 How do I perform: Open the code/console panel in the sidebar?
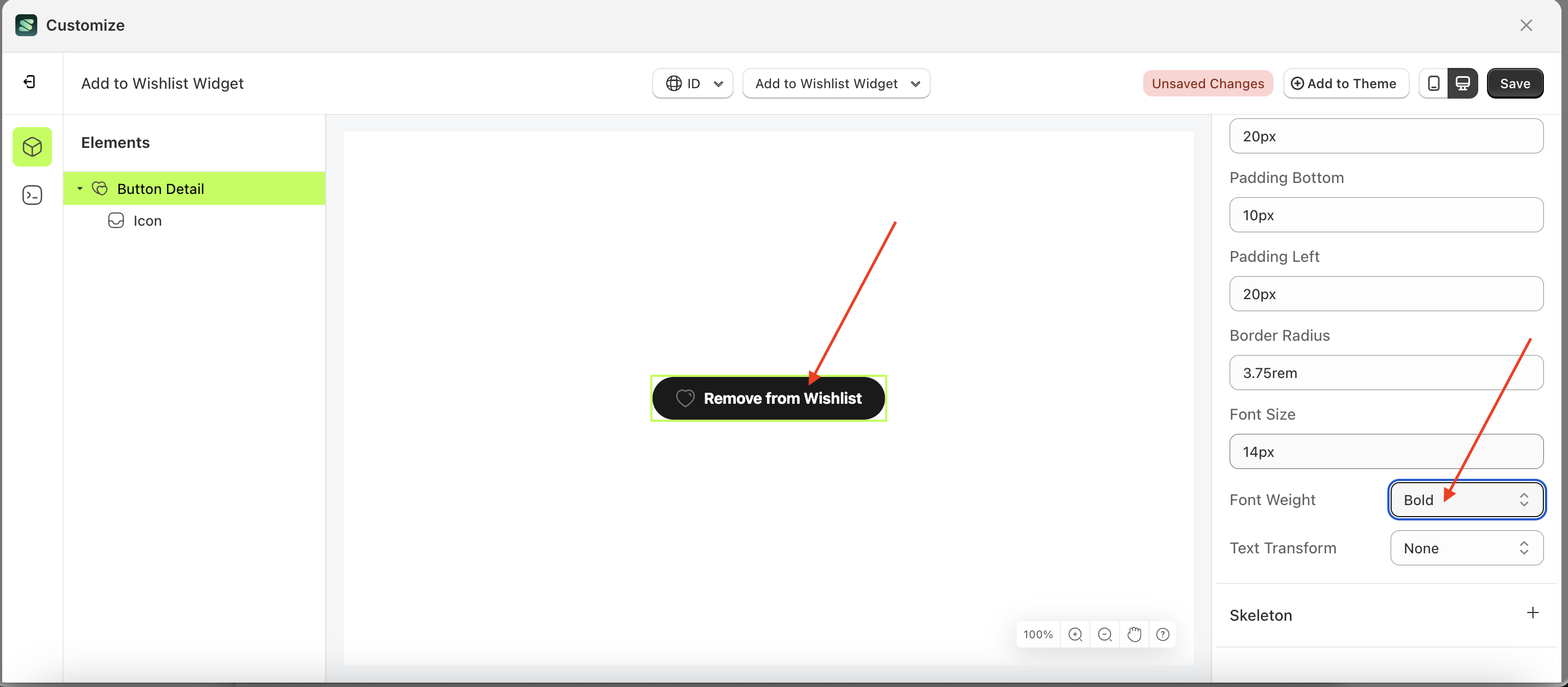pyautogui.click(x=32, y=195)
